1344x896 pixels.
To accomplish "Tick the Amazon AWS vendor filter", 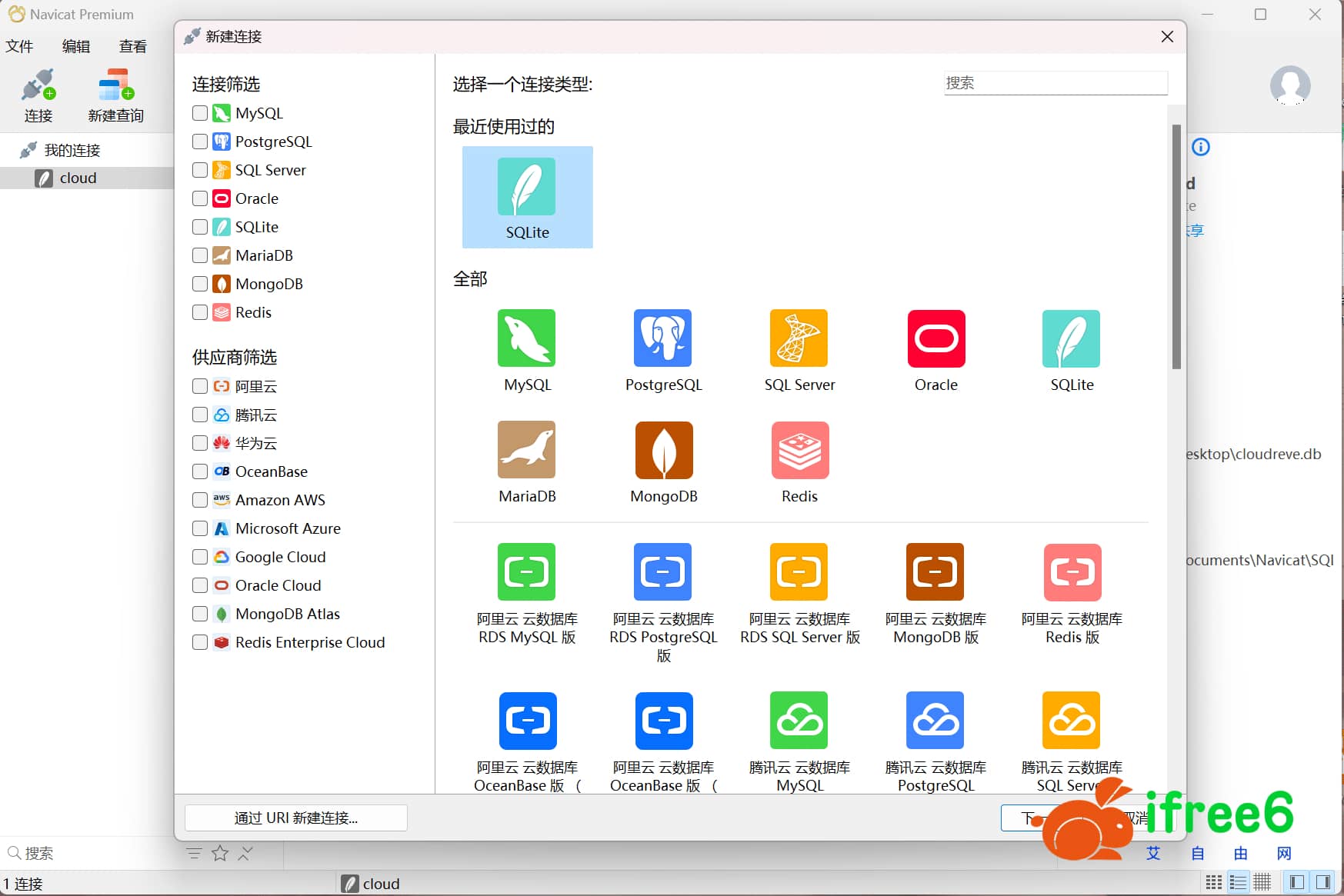I will 200,500.
